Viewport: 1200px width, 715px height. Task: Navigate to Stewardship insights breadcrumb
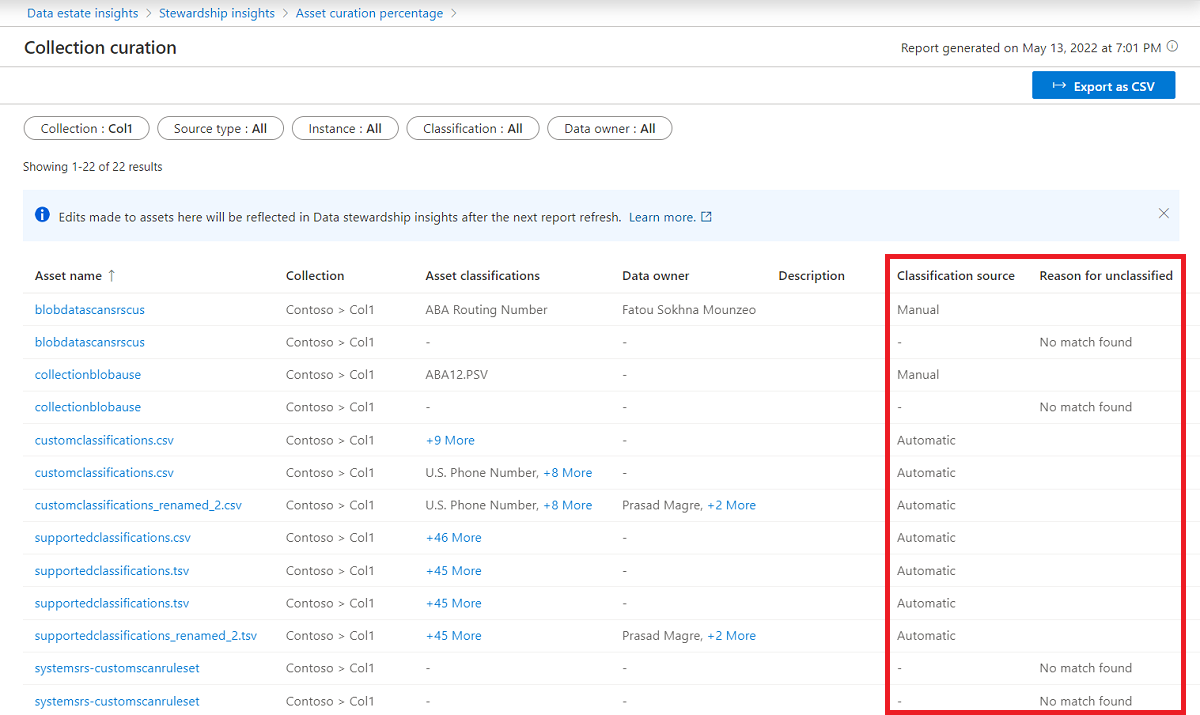(217, 13)
